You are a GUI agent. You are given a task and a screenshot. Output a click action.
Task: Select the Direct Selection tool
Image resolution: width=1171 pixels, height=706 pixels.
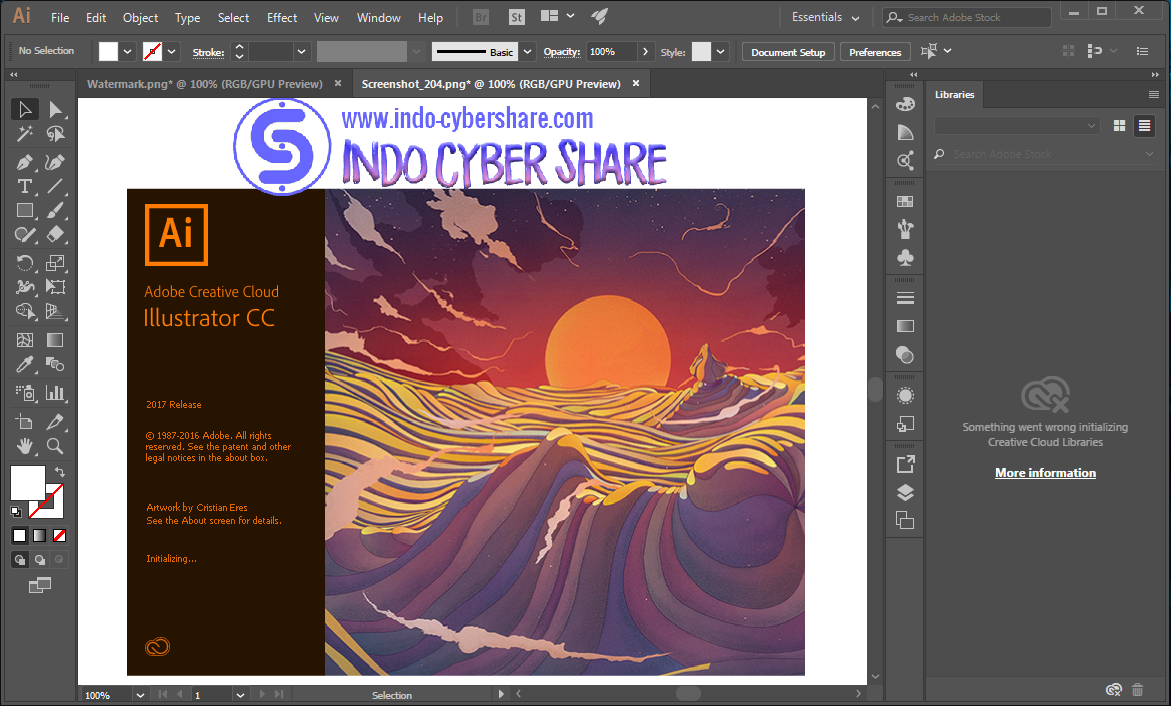(x=55, y=109)
